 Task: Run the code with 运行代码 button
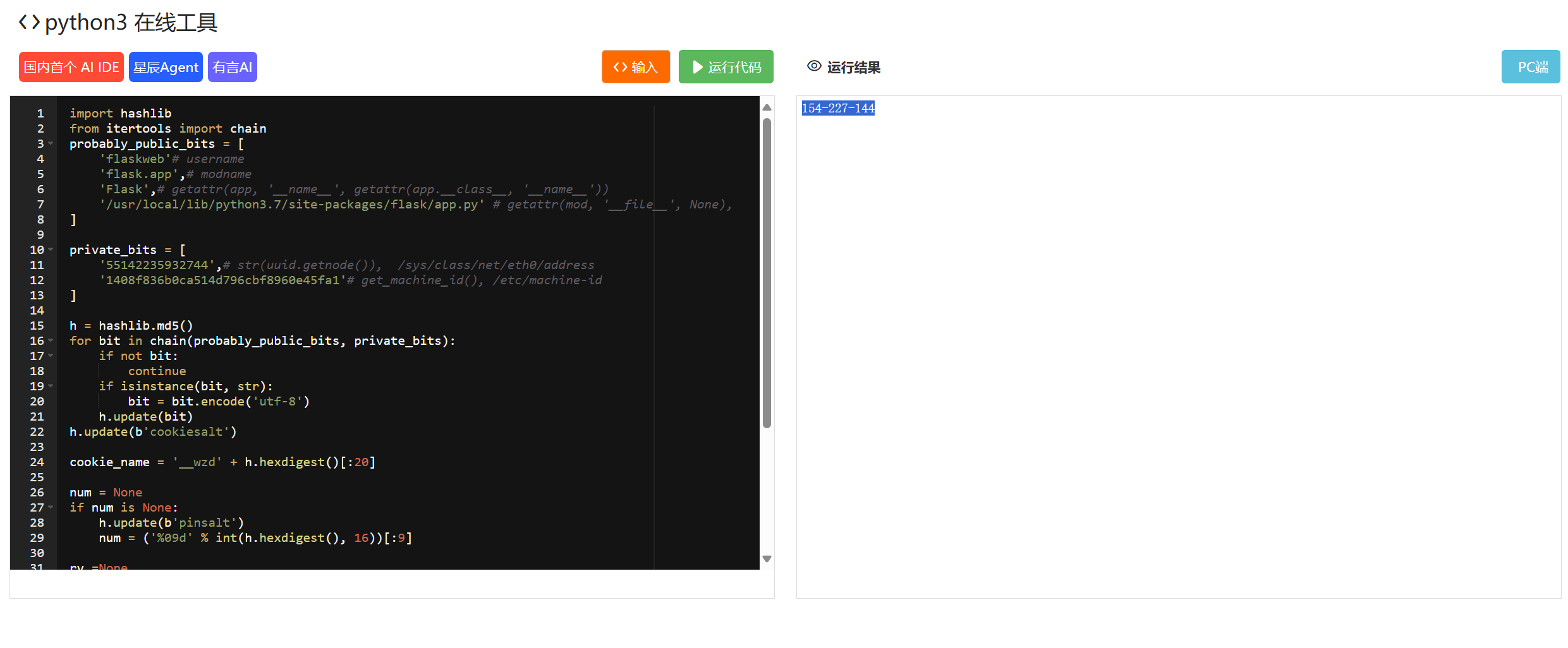[726, 67]
